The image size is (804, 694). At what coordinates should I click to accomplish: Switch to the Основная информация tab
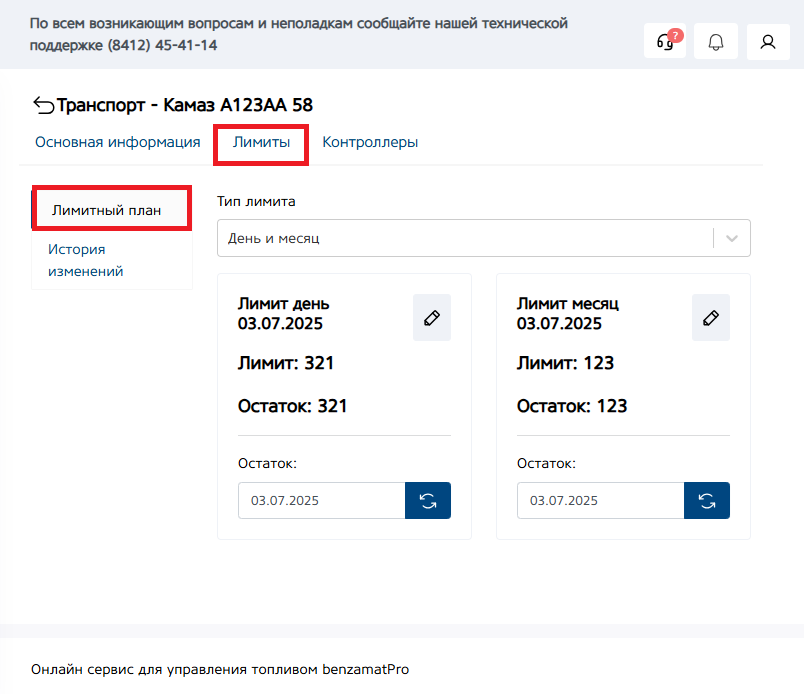(118, 142)
